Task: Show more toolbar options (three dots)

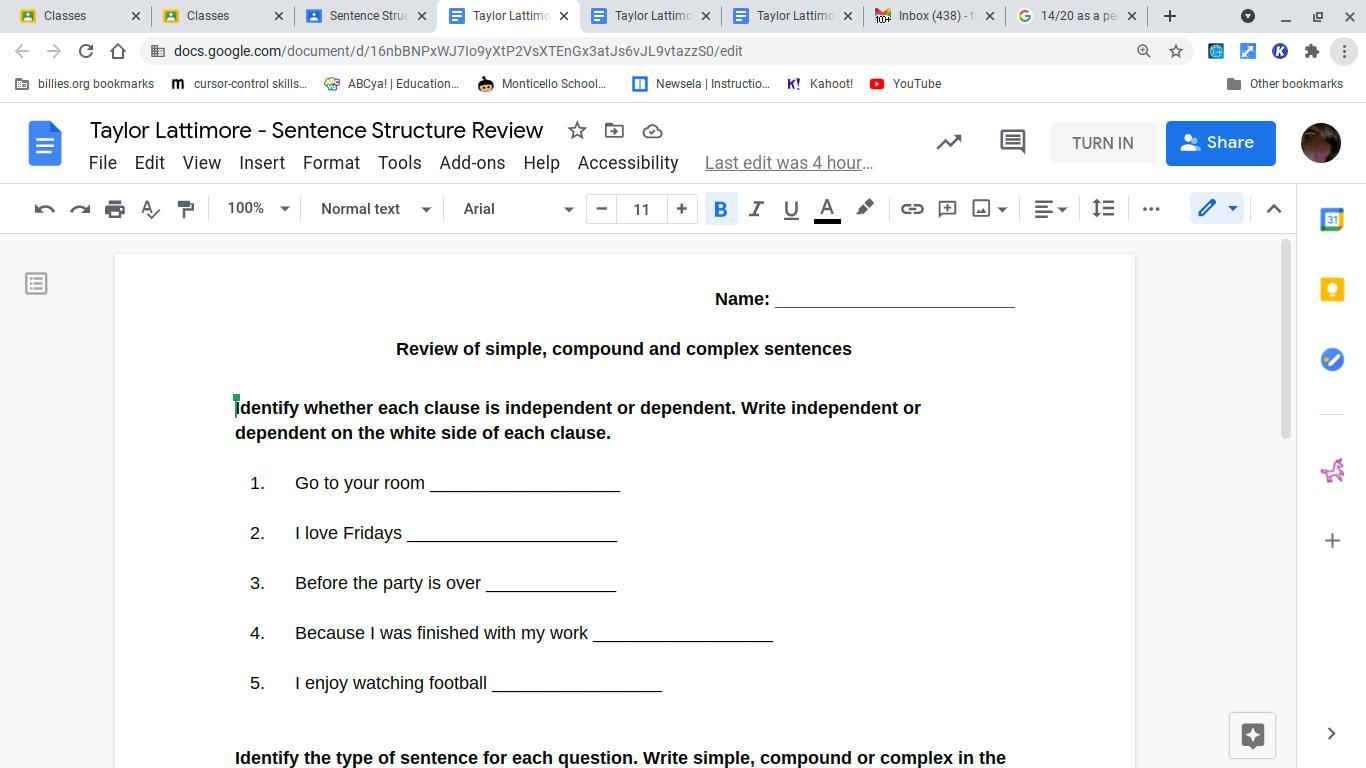Action: pyautogui.click(x=1151, y=209)
